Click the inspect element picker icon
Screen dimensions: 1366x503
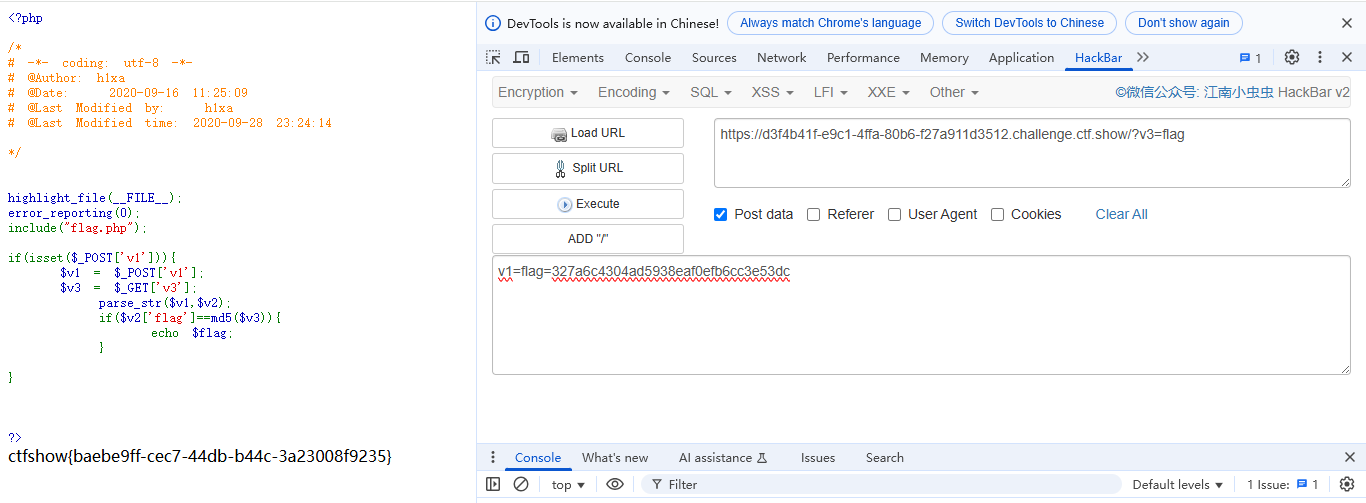[x=494, y=58]
